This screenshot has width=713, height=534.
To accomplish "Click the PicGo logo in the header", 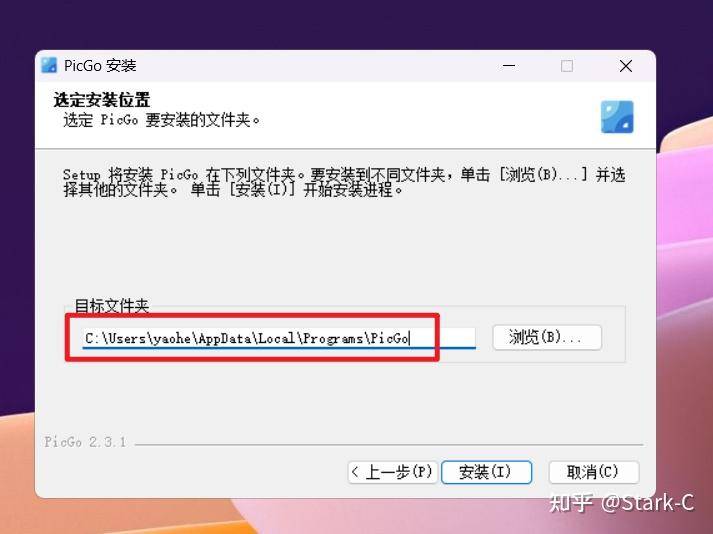I will pyautogui.click(x=617, y=117).
